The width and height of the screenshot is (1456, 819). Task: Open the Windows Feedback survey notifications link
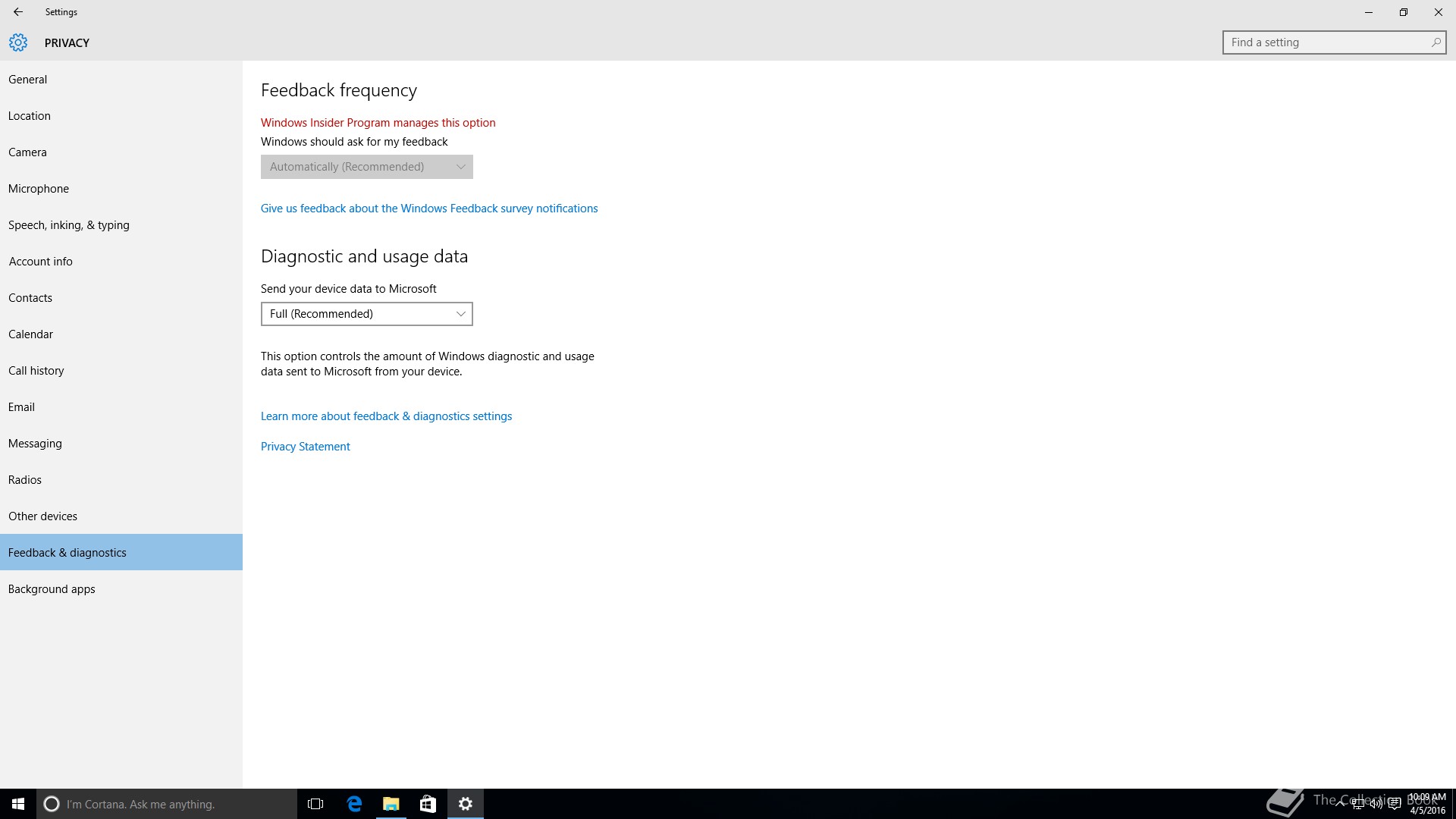429,209
